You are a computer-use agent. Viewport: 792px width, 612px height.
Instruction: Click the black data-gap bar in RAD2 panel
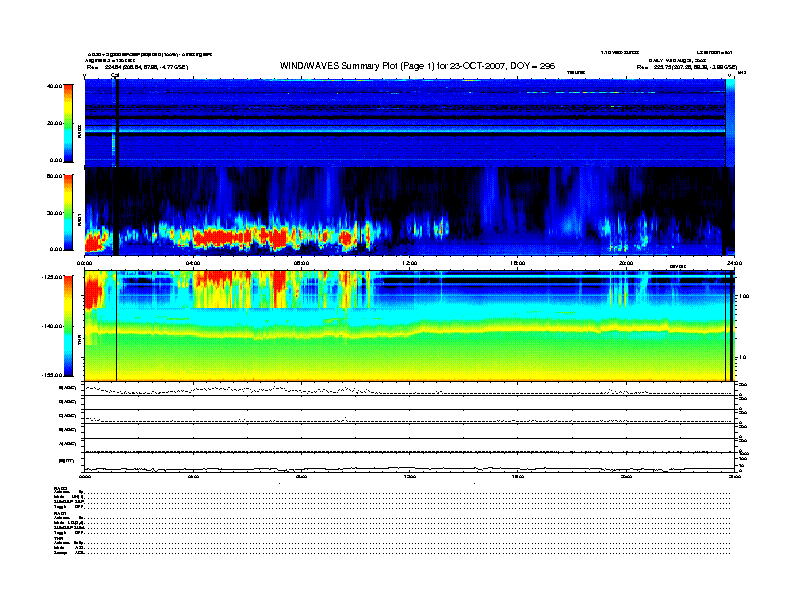(x=117, y=123)
